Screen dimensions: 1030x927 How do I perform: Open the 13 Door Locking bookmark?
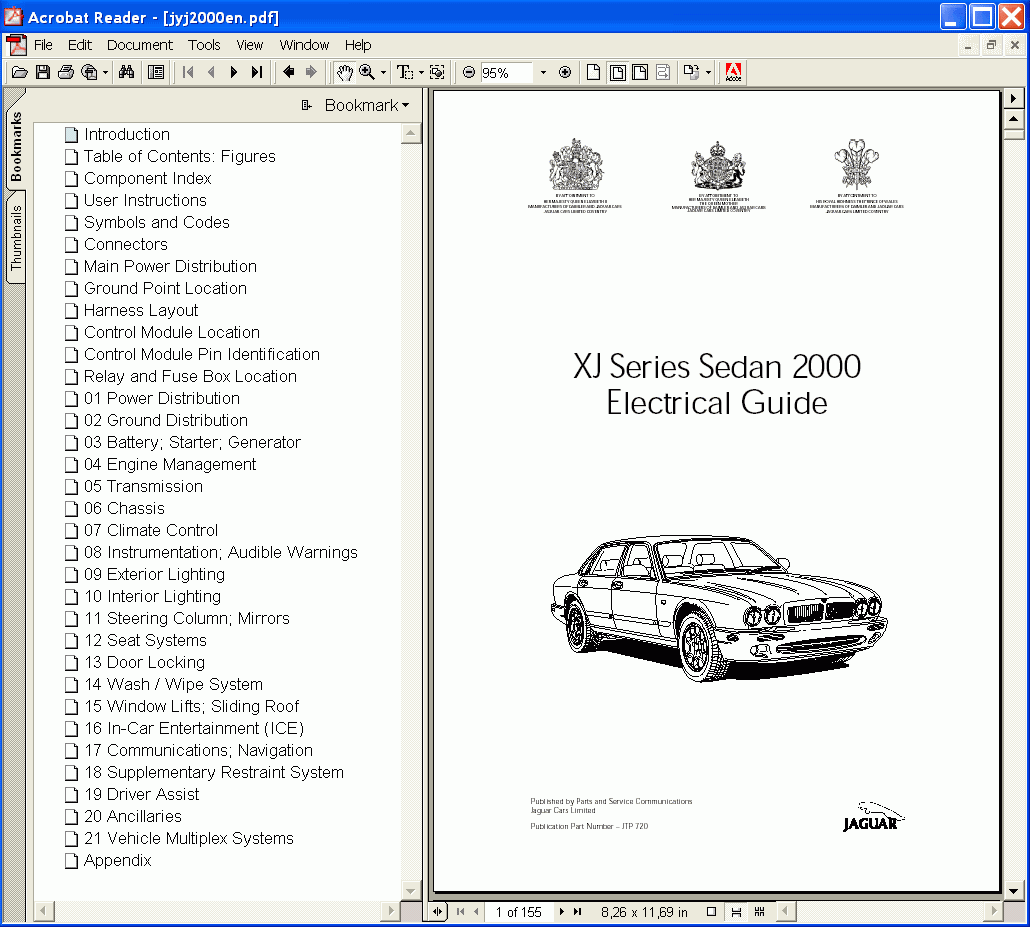(144, 662)
